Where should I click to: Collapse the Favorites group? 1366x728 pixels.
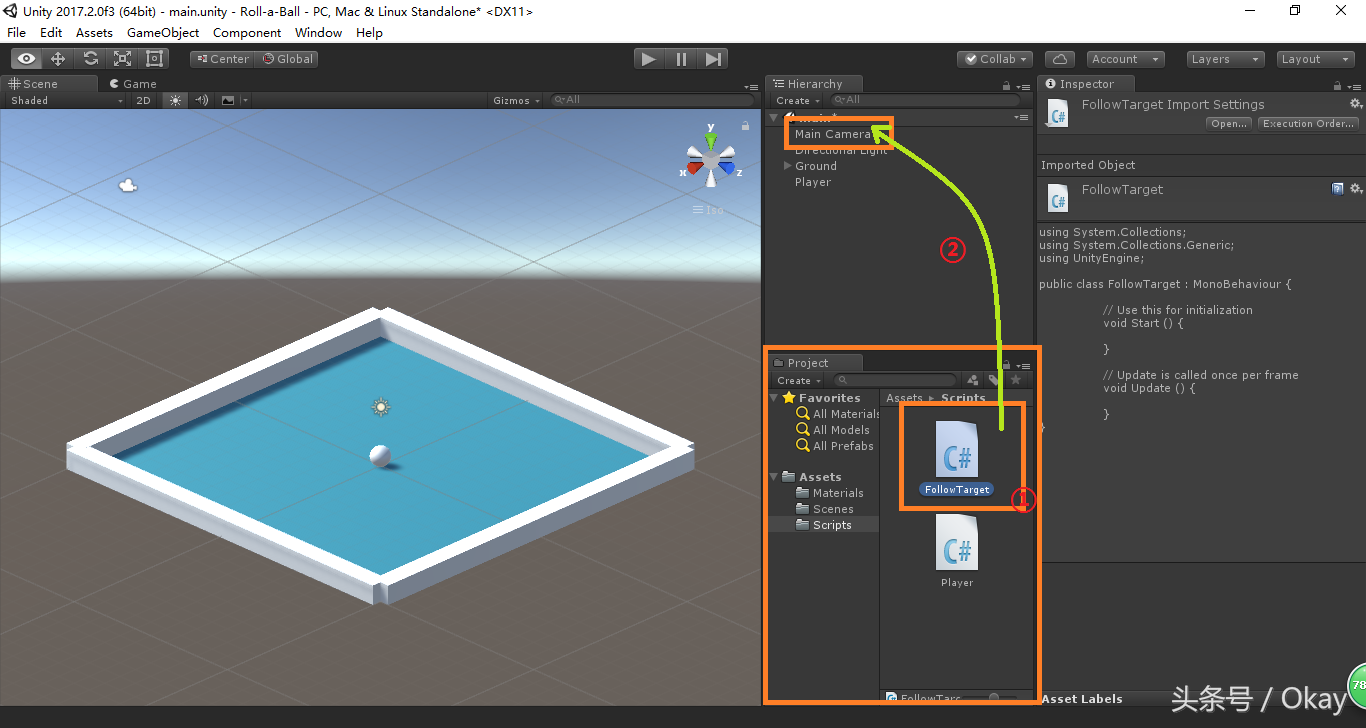coord(774,398)
